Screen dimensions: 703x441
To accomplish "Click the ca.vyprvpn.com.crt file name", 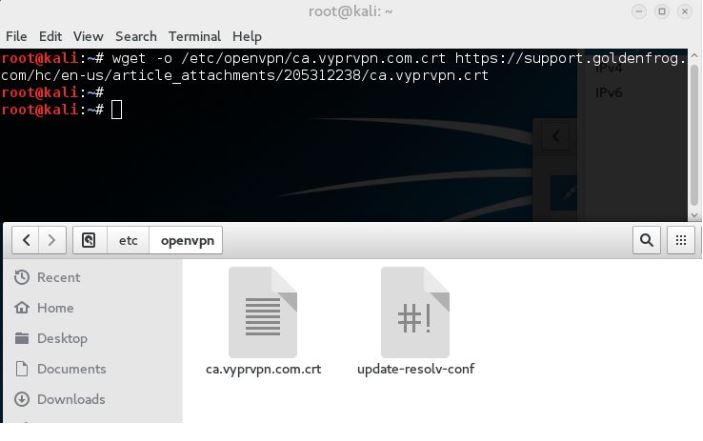I will (x=263, y=369).
